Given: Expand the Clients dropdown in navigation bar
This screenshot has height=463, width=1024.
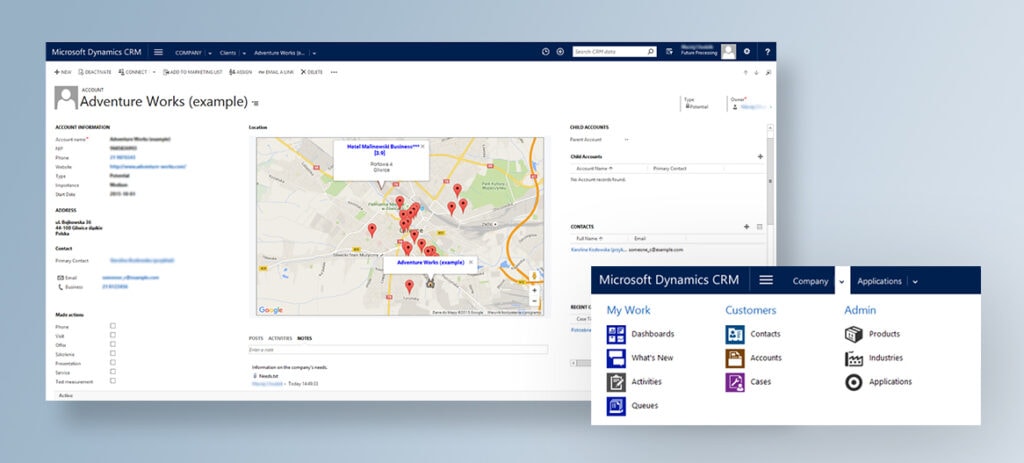Looking at the screenshot, I should 243,52.
